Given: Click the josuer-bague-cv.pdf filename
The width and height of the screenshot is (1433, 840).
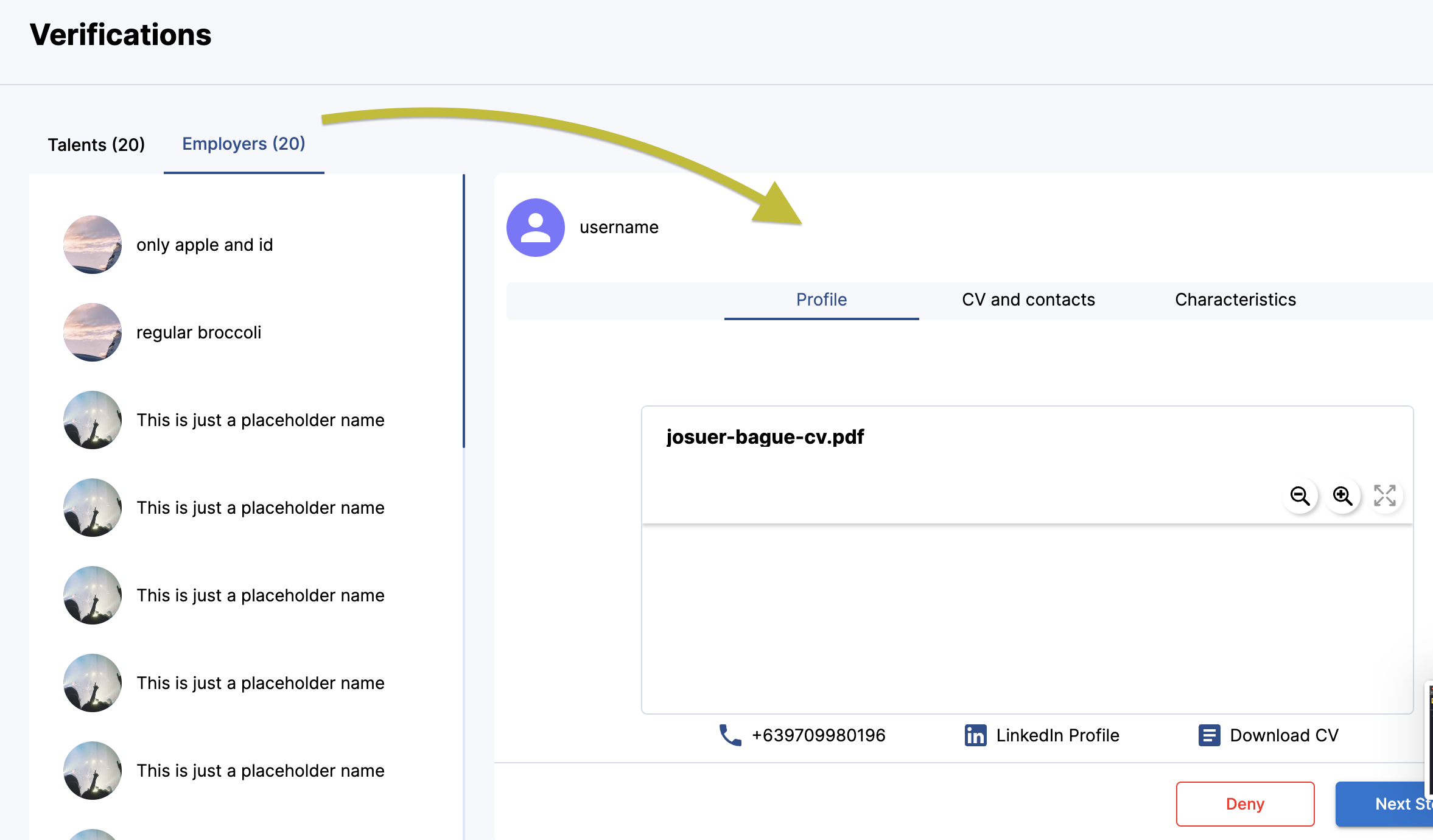Looking at the screenshot, I should [x=764, y=437].
